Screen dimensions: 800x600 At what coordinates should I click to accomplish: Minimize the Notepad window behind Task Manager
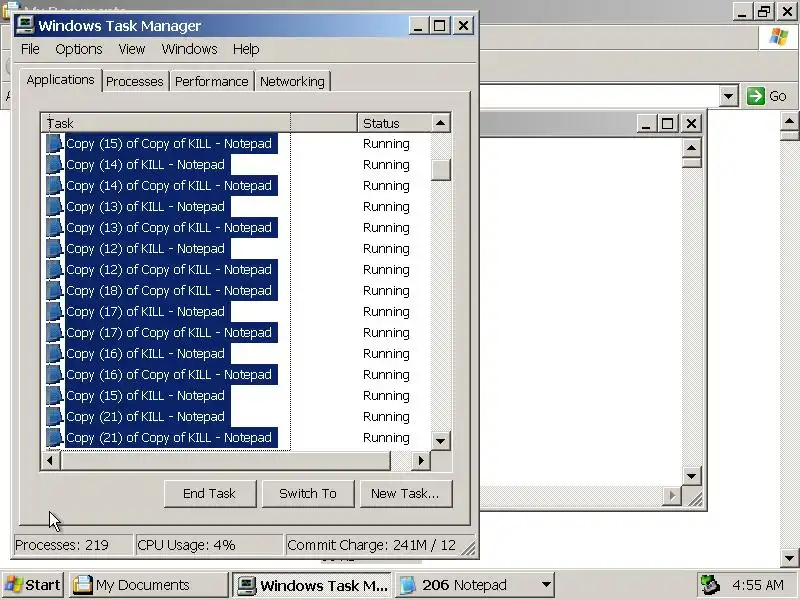click(x=646, y=123)
